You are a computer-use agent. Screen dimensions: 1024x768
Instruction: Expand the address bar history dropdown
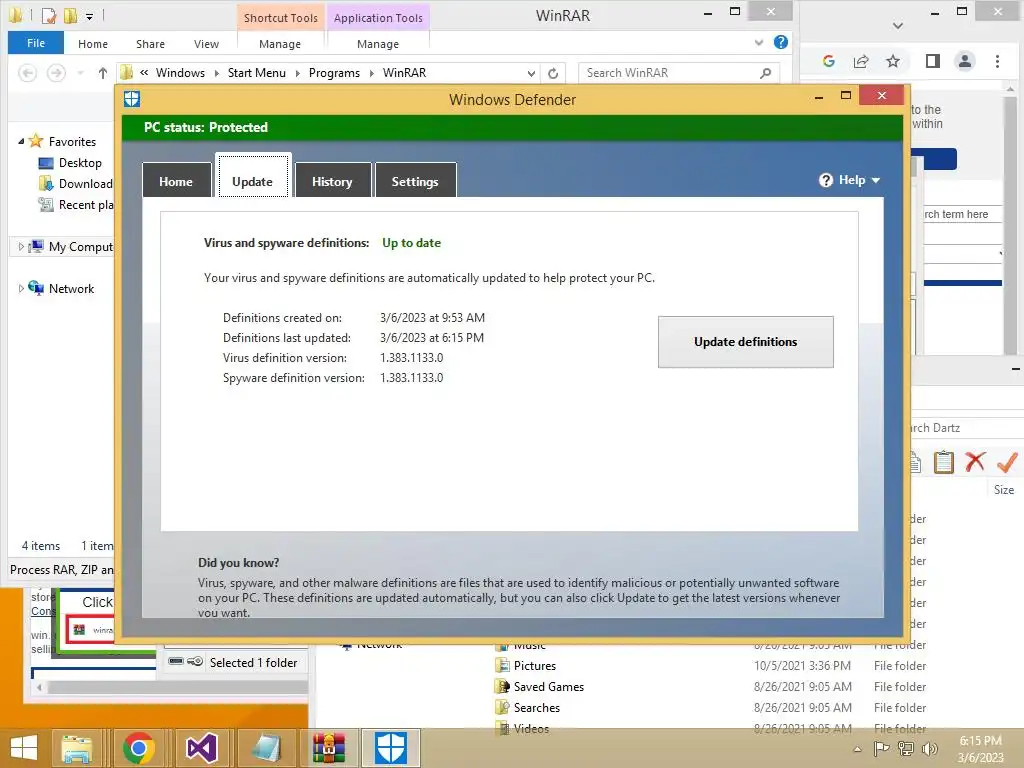point(531,73)
